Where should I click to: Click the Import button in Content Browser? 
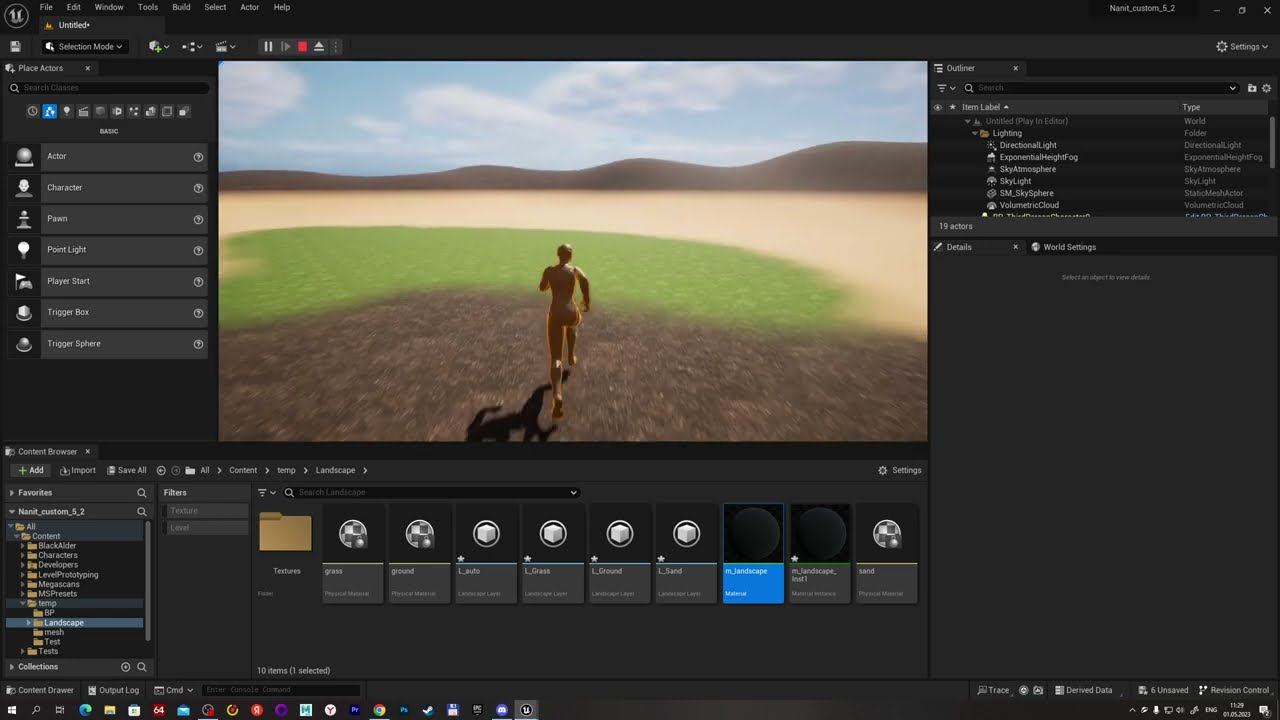(x=78, y=470)
